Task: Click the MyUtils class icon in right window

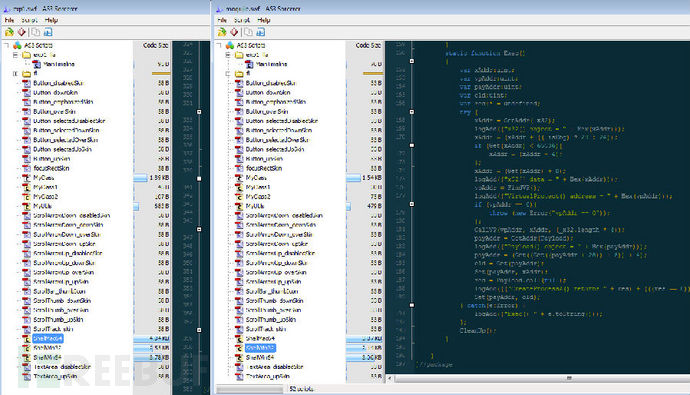Action: point(239,206)
